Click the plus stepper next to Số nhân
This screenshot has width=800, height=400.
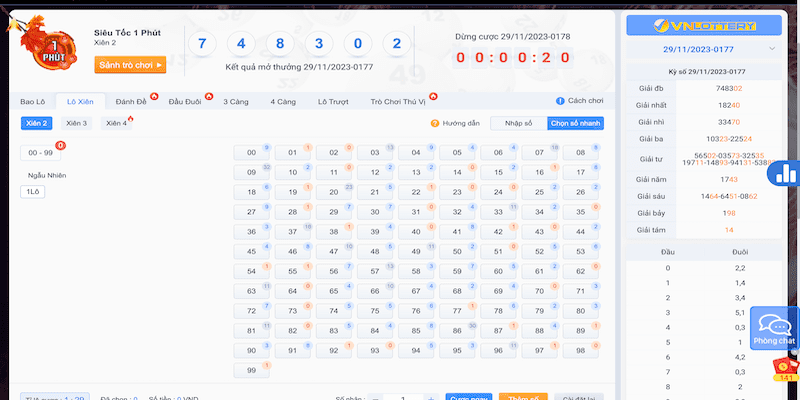coord(432,397)
